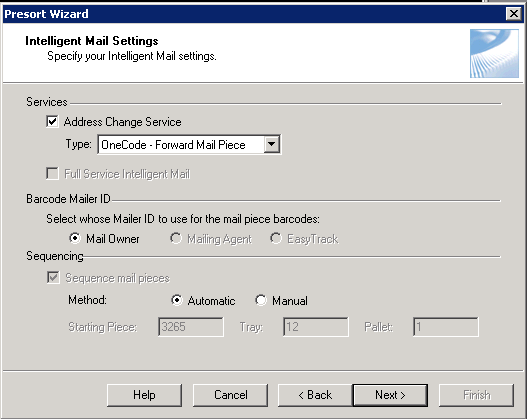Cancel the wizard
This screenshot has height=419, width=527.
pos(231,395)
